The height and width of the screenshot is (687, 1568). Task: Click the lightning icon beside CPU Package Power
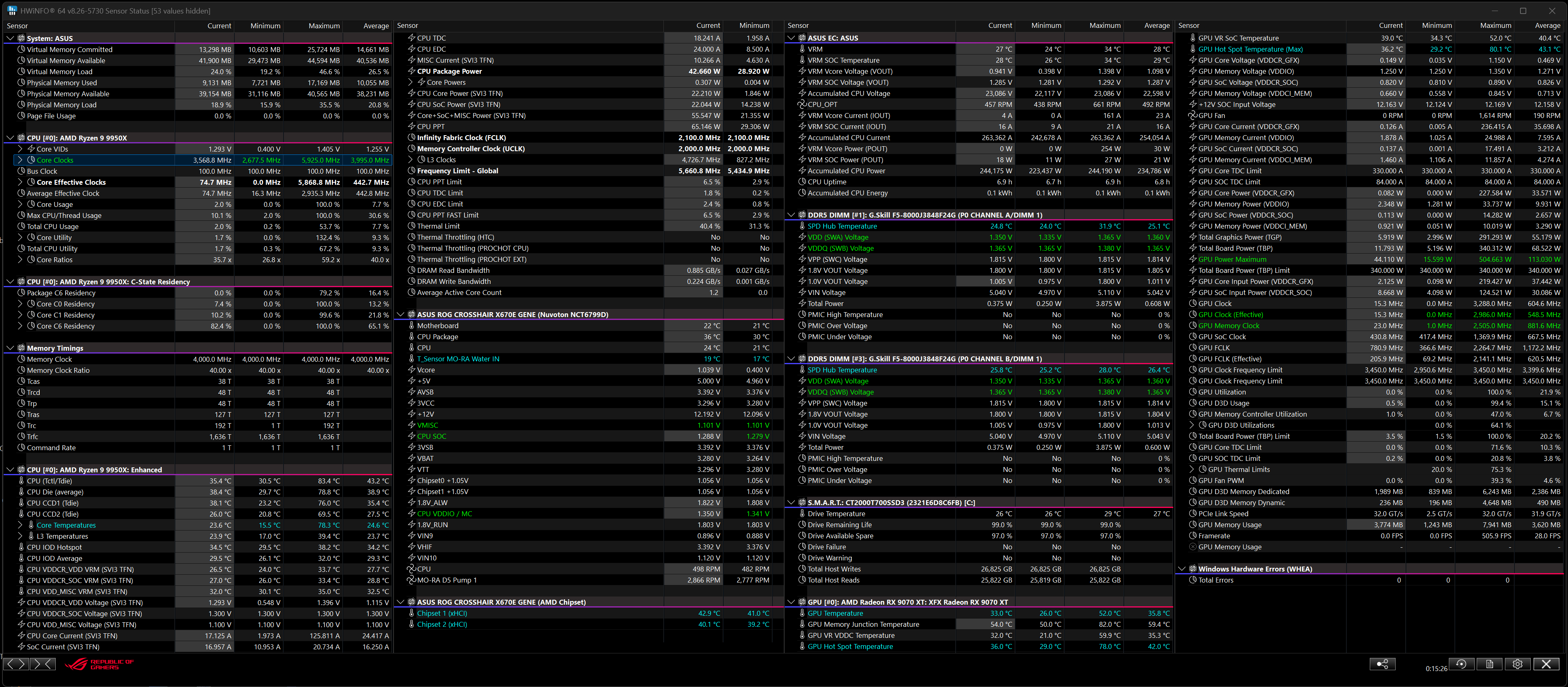pos(412,71)
